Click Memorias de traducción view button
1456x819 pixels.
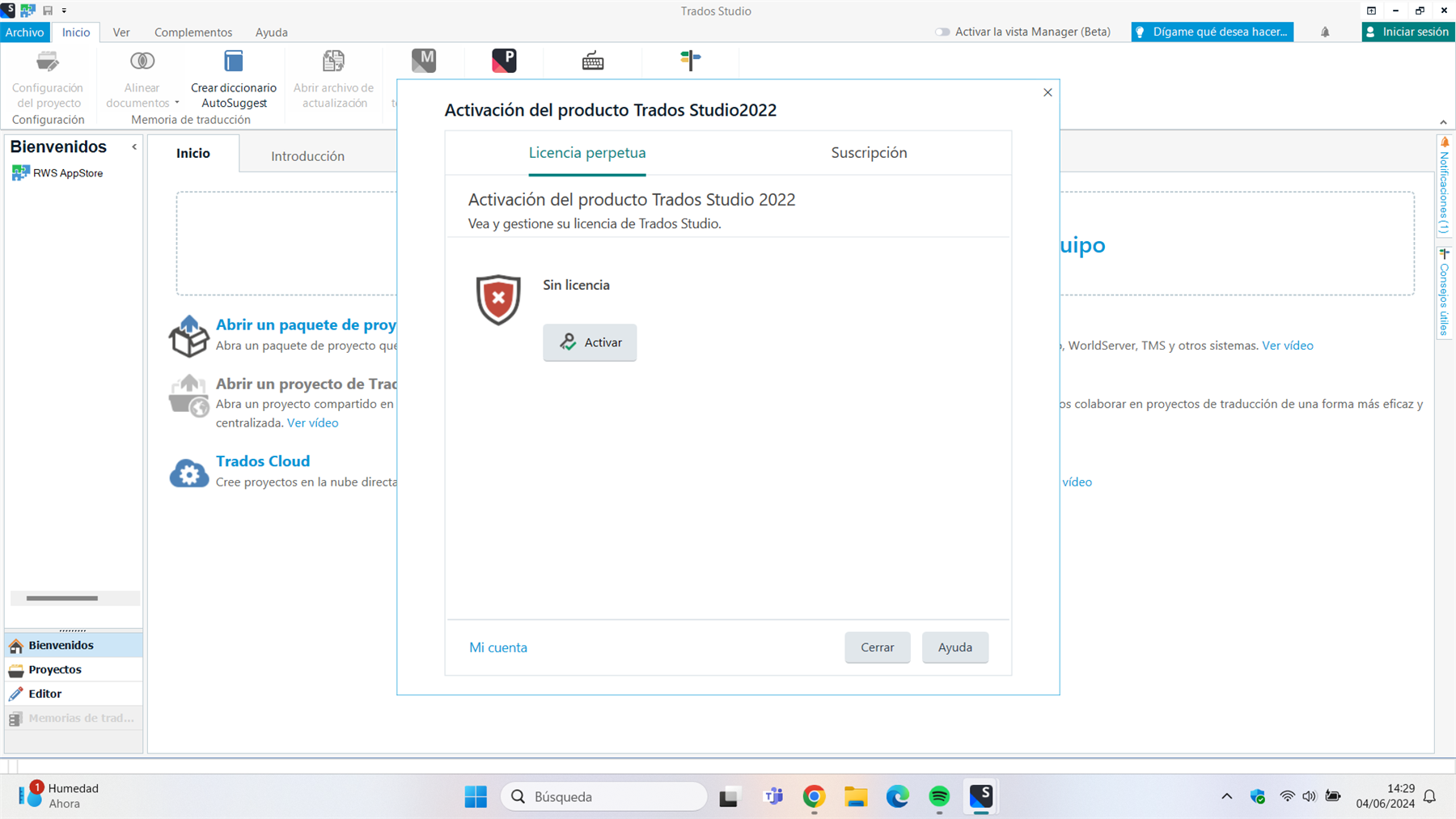[x=74, y=718]
